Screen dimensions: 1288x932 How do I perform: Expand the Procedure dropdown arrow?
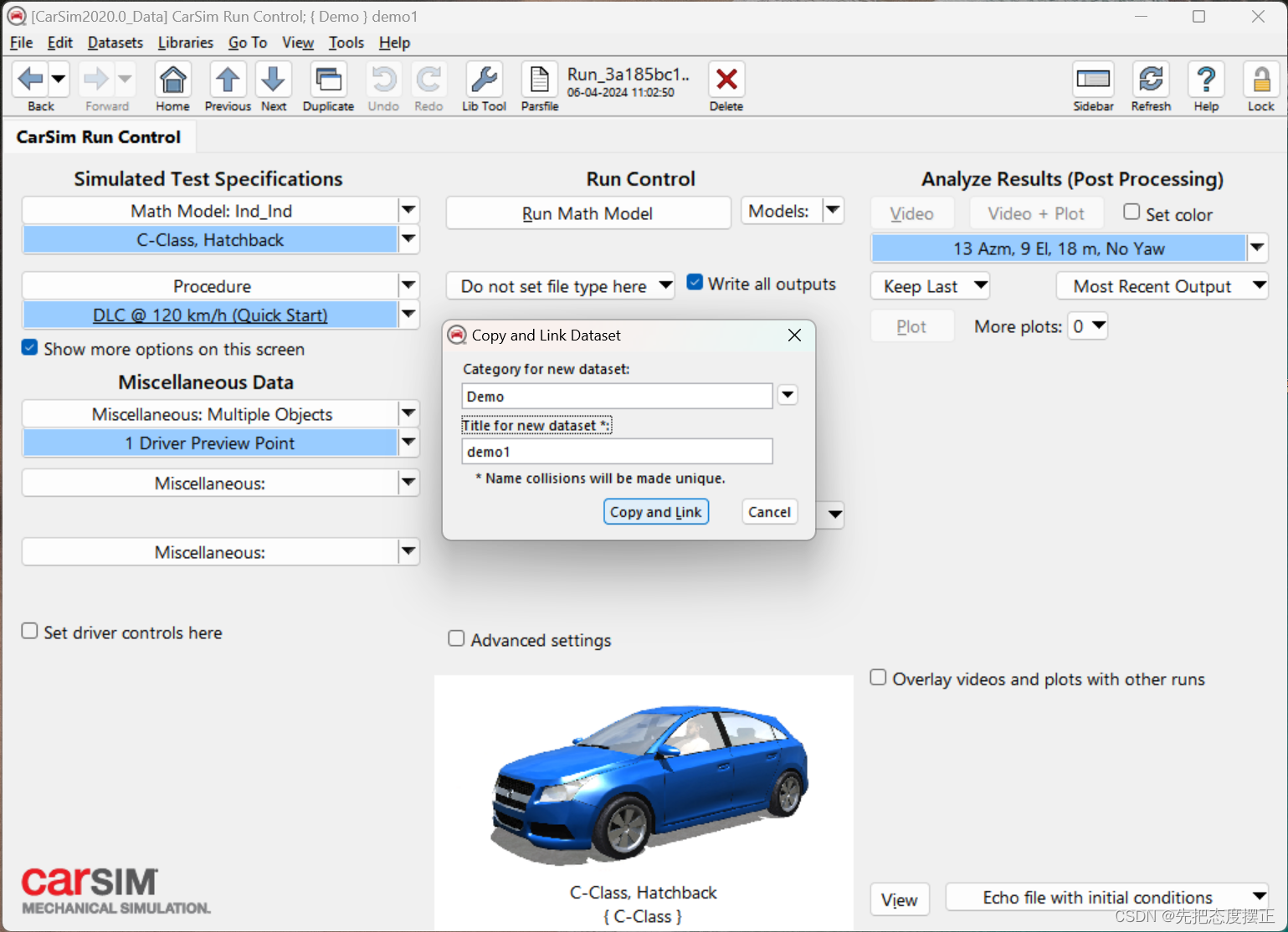point(408,285)
